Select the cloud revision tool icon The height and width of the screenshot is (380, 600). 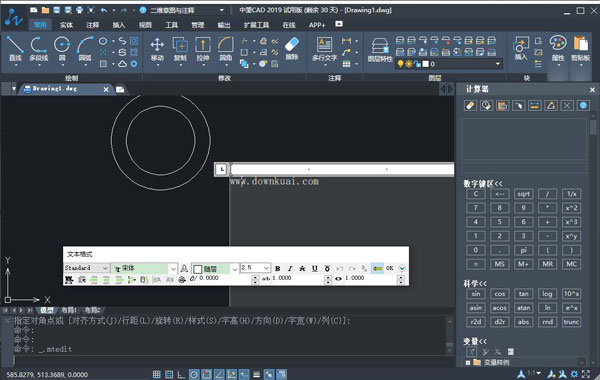pos(122,64)
